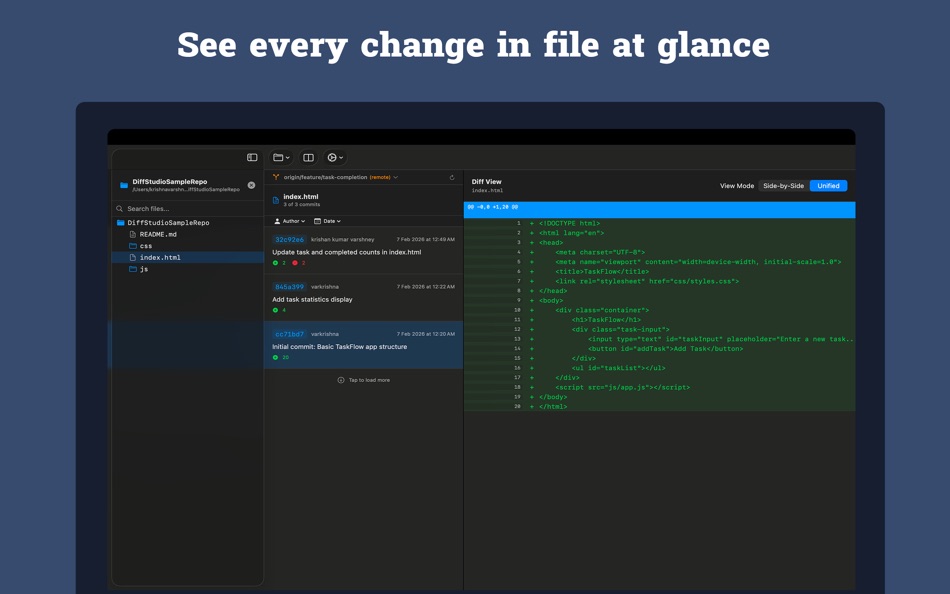Click the split-view panel icon in the toolbar

[x=307, y=158]
